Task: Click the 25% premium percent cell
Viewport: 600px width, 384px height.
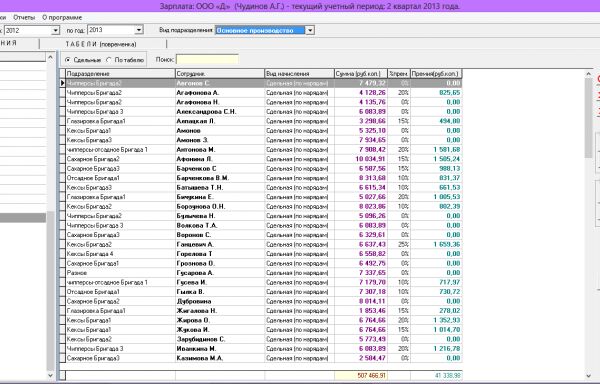Action: (399, 244)
